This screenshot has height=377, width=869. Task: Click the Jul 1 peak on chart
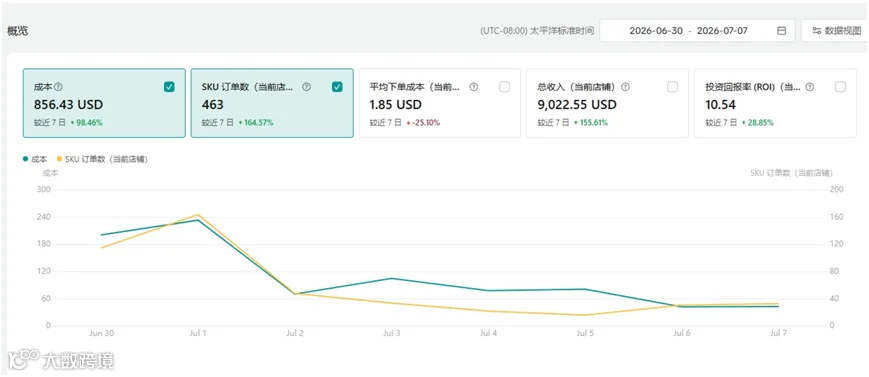tap(198, 215)
